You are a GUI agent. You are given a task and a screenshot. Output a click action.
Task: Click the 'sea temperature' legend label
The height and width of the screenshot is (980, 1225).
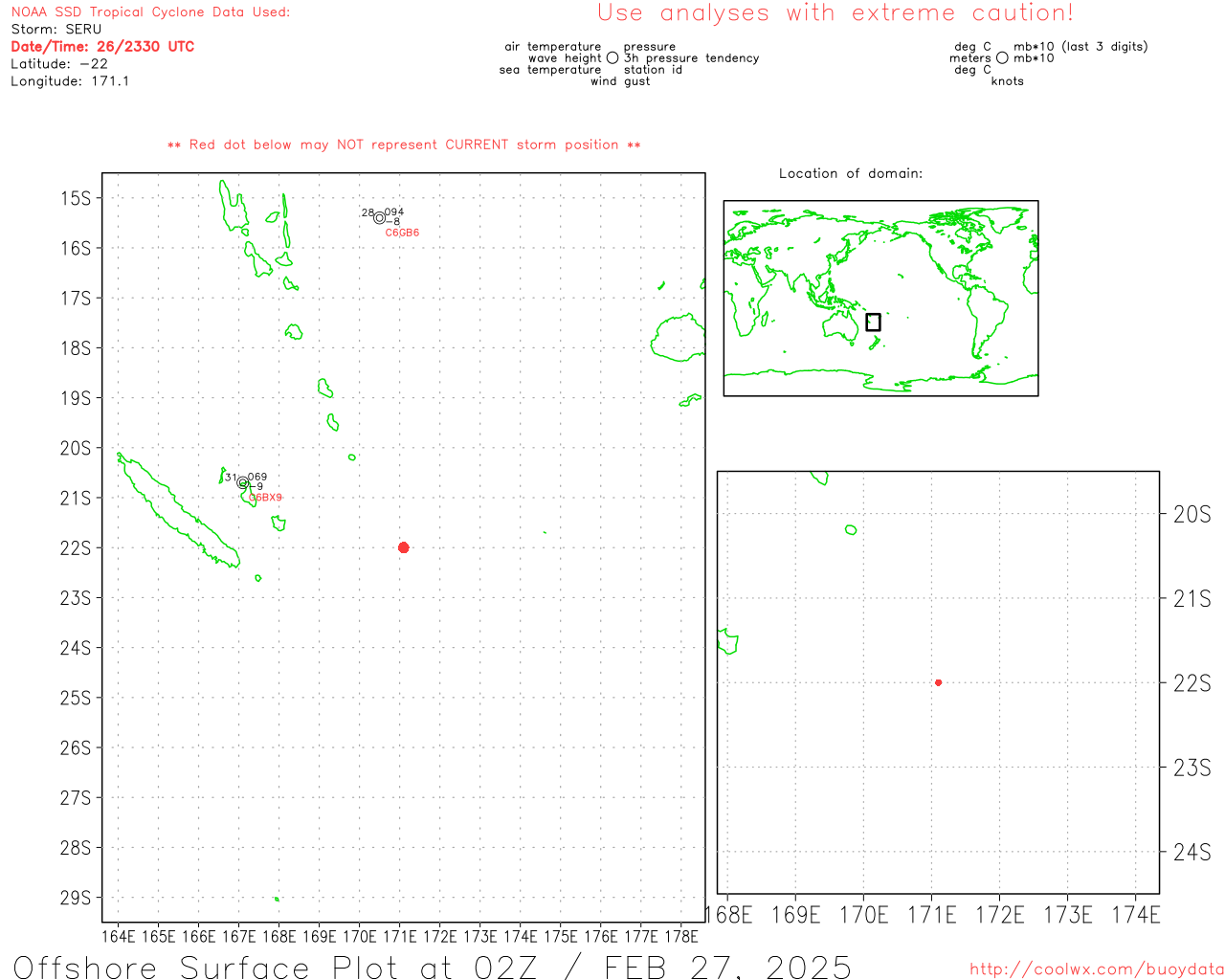[550, 70]
